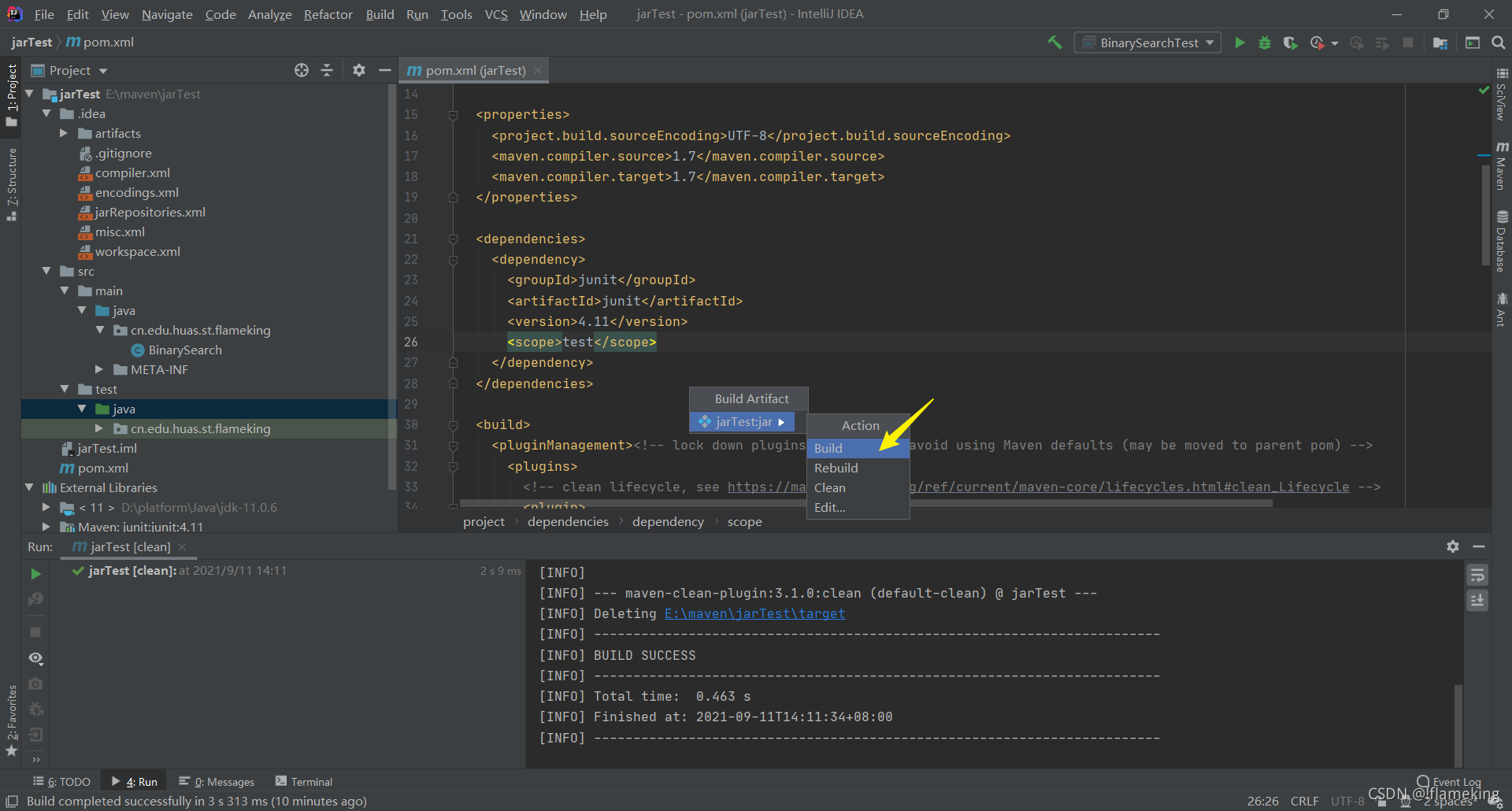Open Database tool window on right sidebar

(1502, 241)
